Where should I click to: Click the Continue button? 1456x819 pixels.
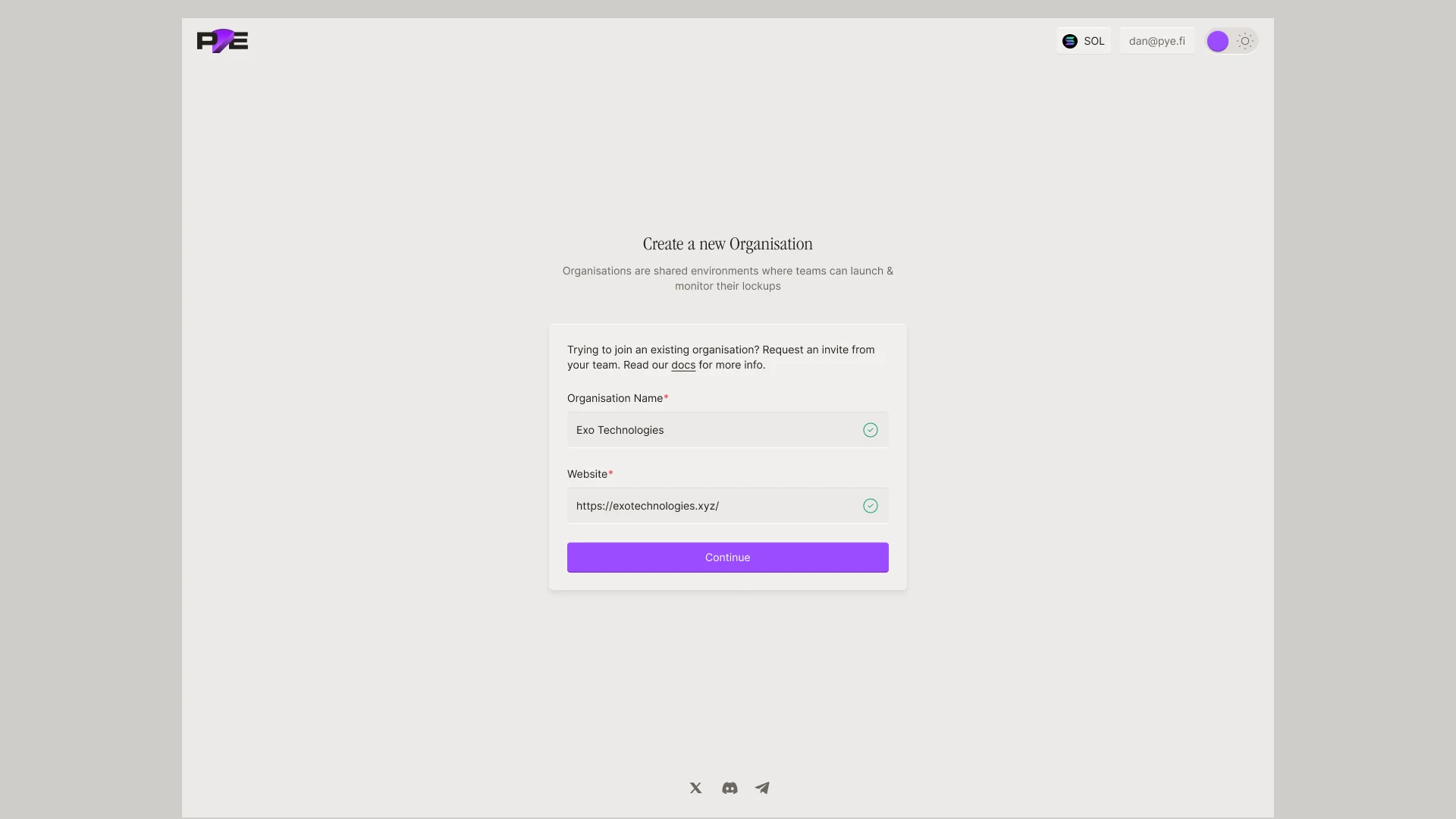728,557
